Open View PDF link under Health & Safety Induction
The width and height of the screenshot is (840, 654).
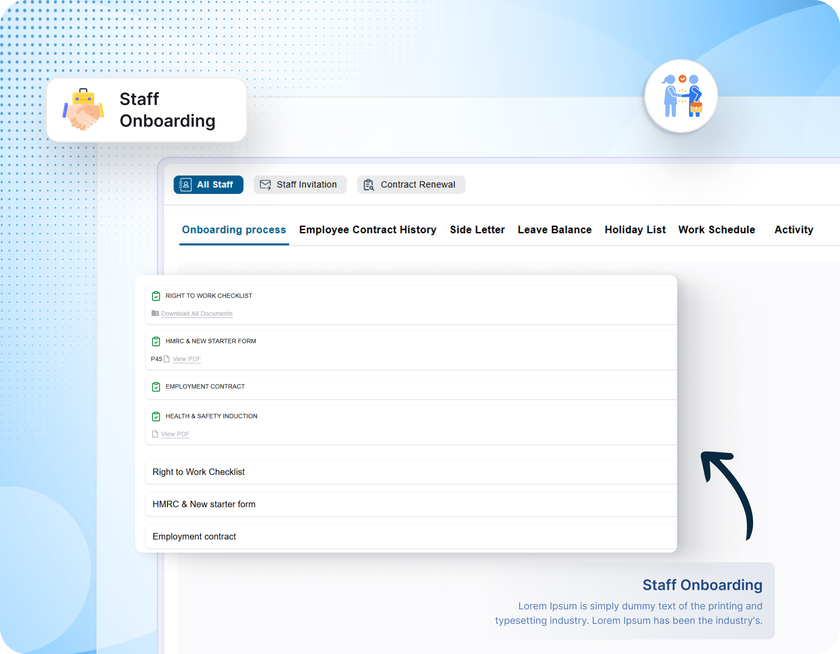(175, 434)
